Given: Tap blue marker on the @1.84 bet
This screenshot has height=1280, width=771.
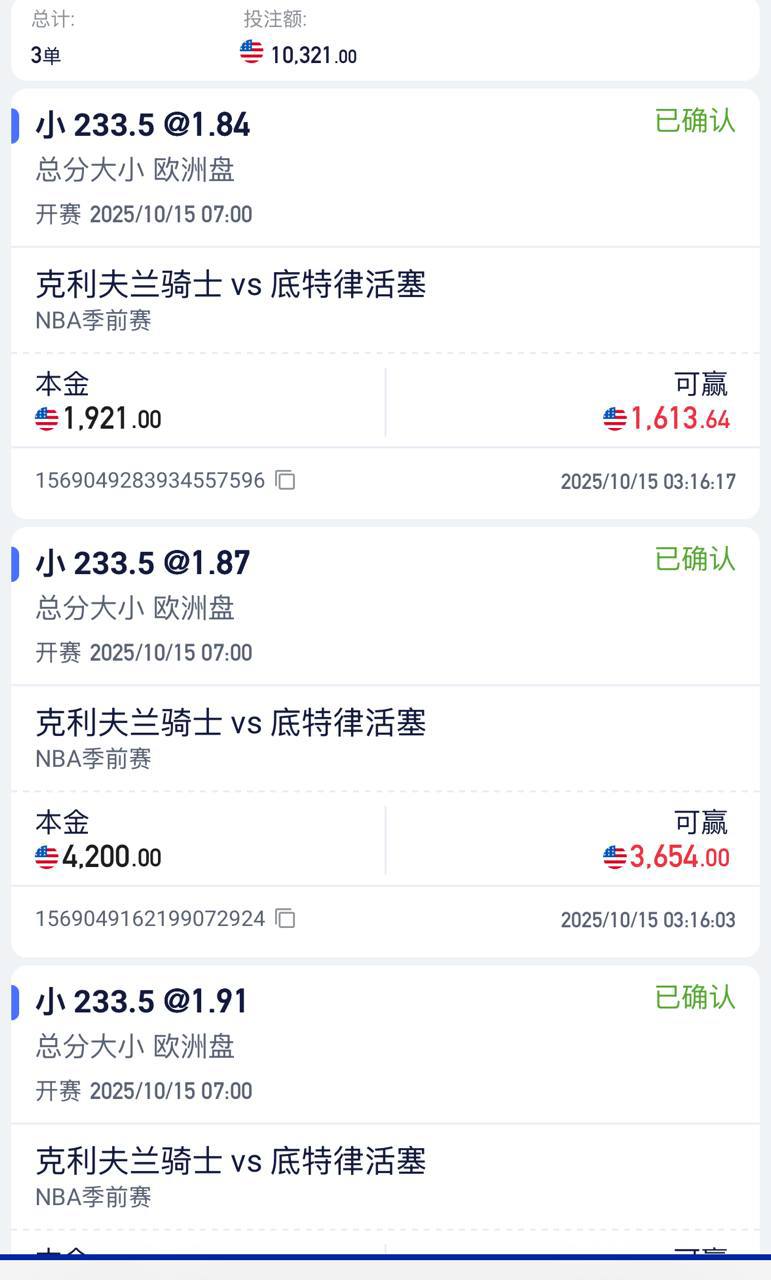Looking at the screenshot, I should 15,125.
